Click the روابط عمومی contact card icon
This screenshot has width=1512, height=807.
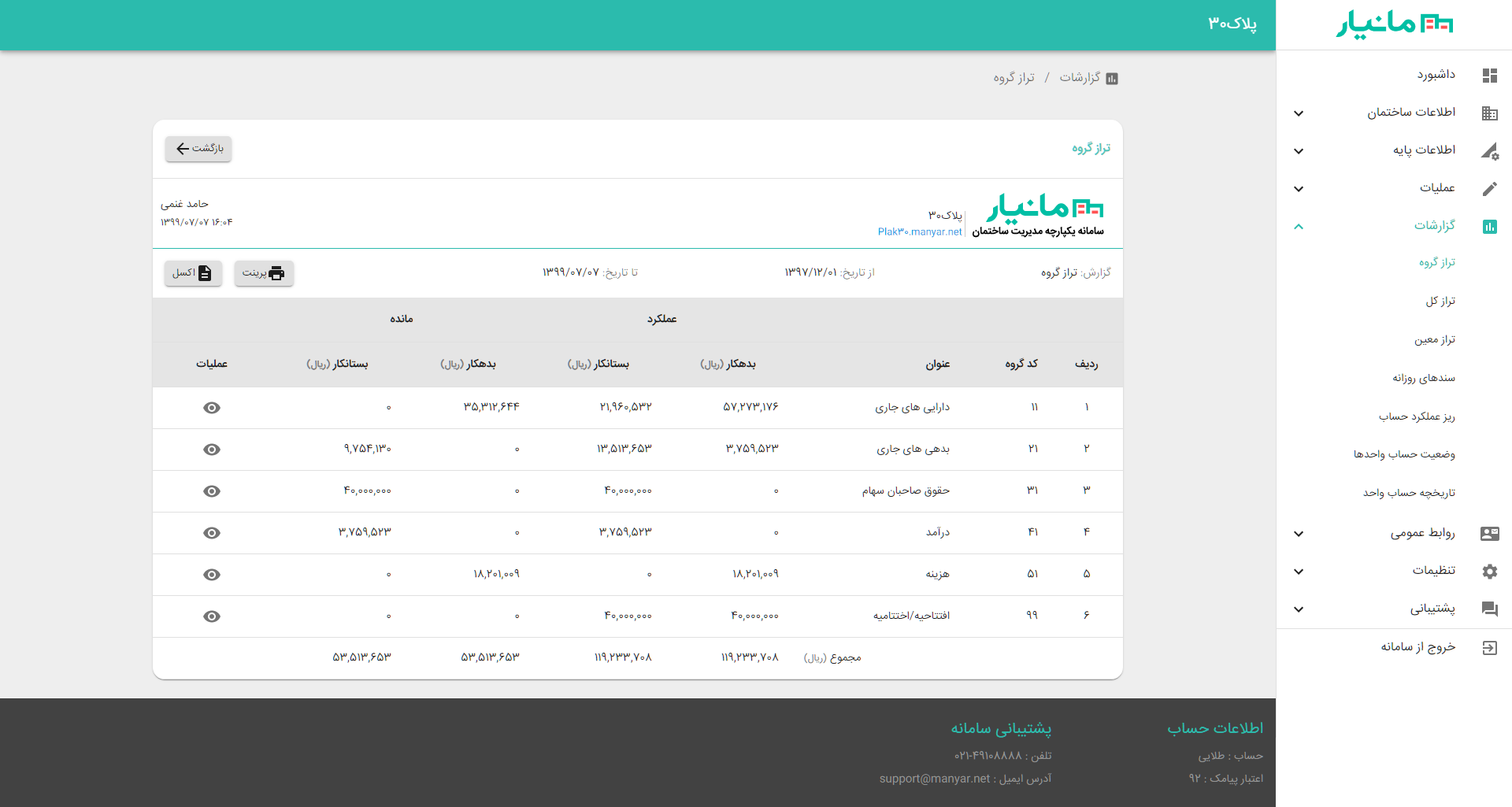coord(1489,533)
